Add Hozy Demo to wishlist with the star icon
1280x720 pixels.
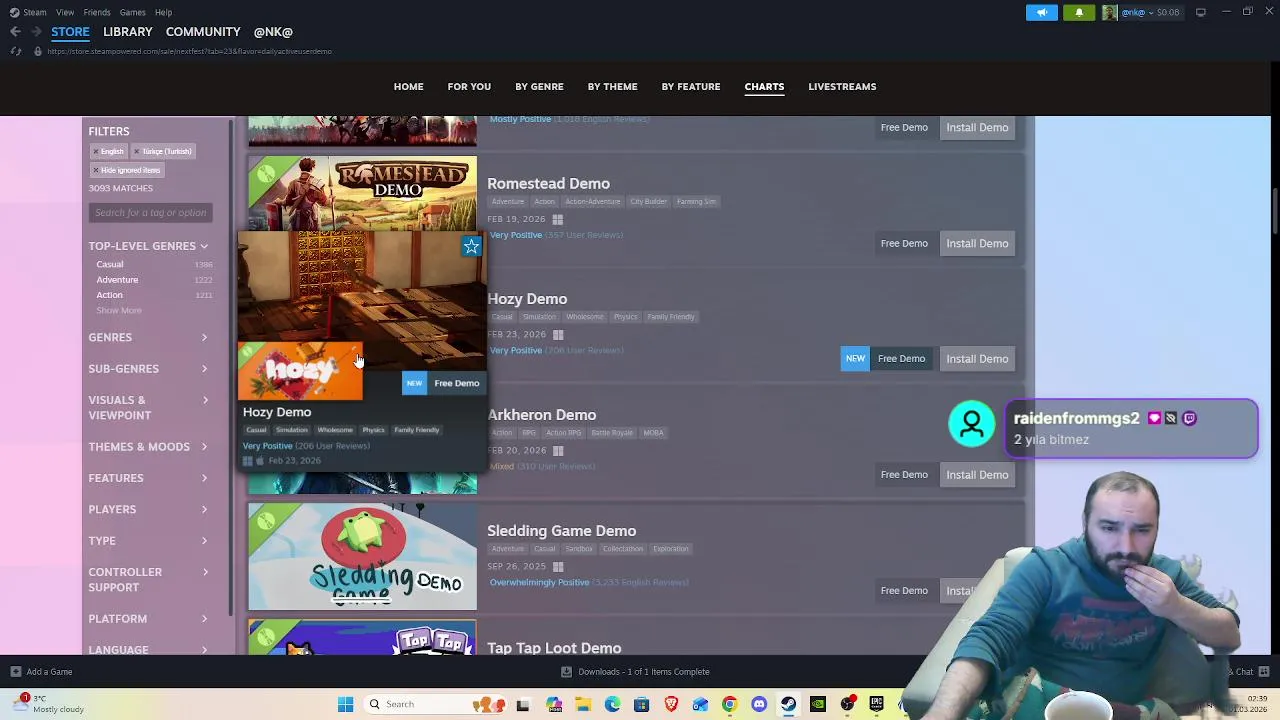(x=471, y=246)
